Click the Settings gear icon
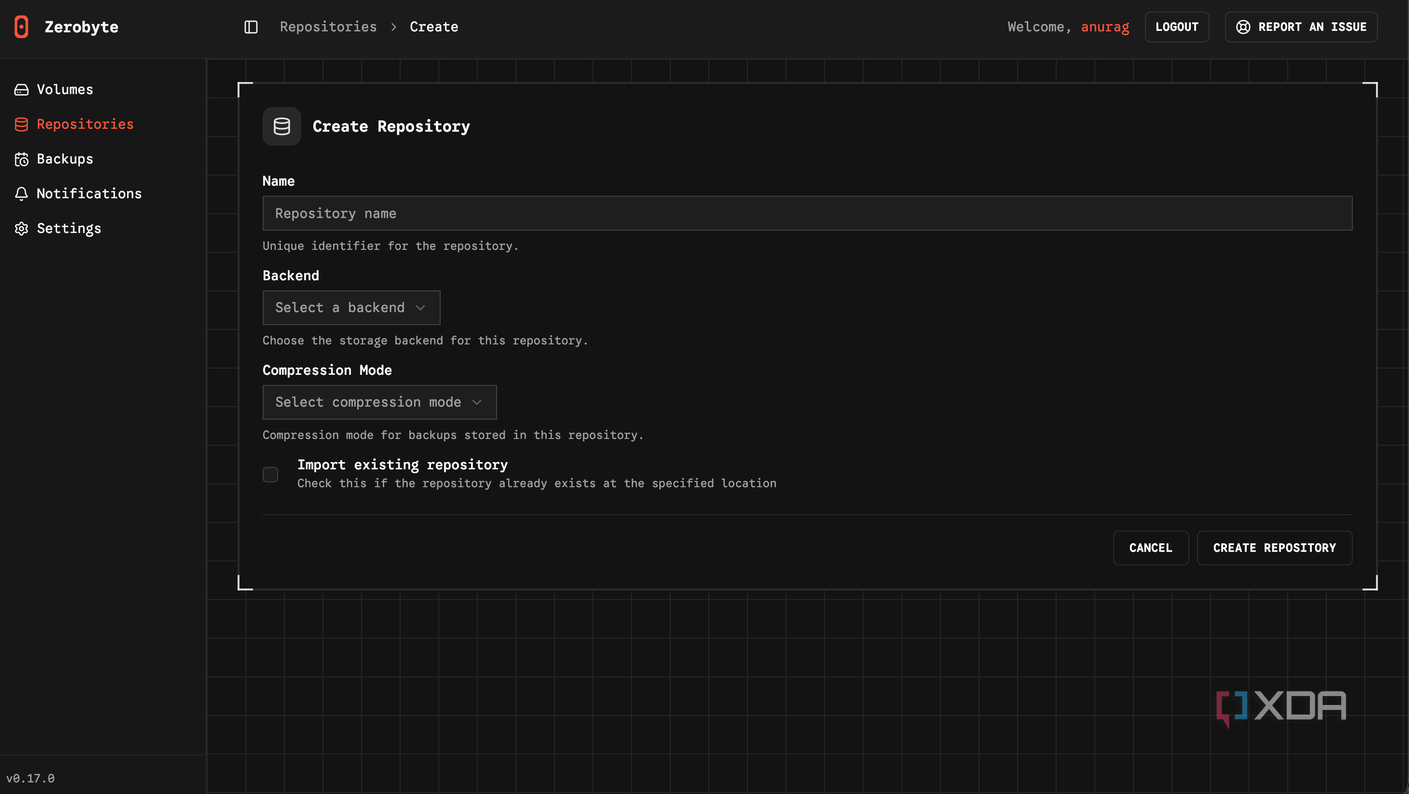 click(21, 229)
